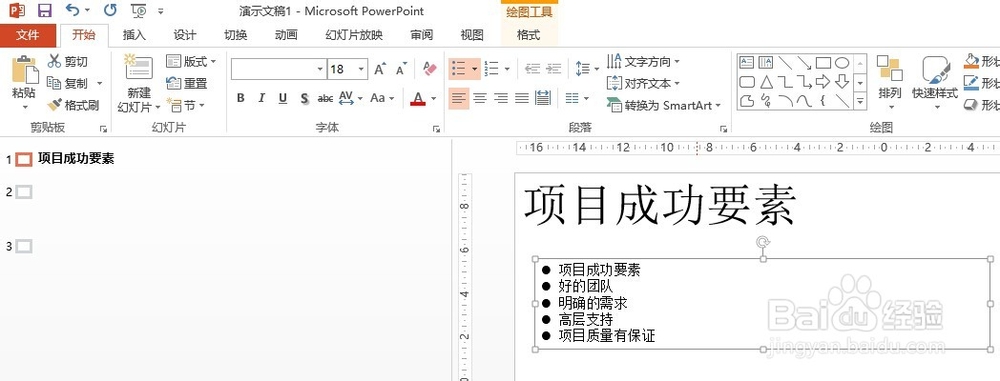Clear all formatting eraser icon

click(x=430, y=69)
